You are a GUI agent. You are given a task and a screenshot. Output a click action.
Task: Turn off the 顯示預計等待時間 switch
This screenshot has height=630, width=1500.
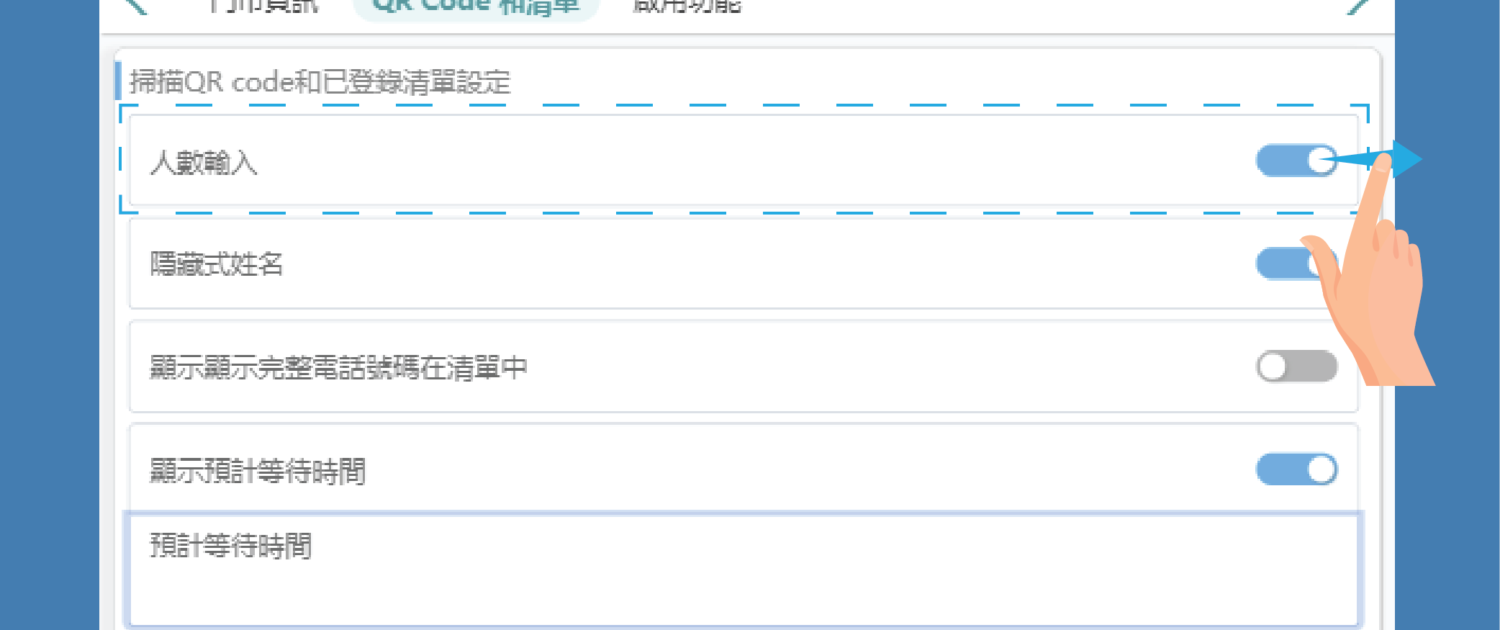1296,469
